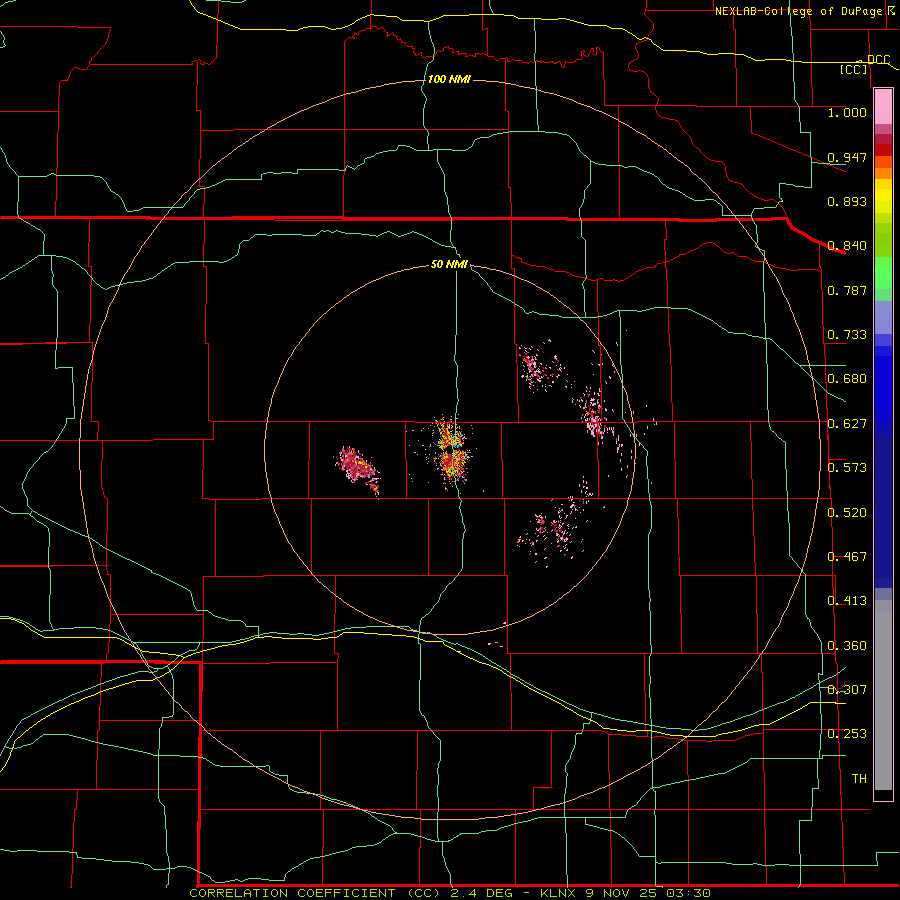
Task: Click the dense pink echo west of the radar
Action: [x=356, y=467]
